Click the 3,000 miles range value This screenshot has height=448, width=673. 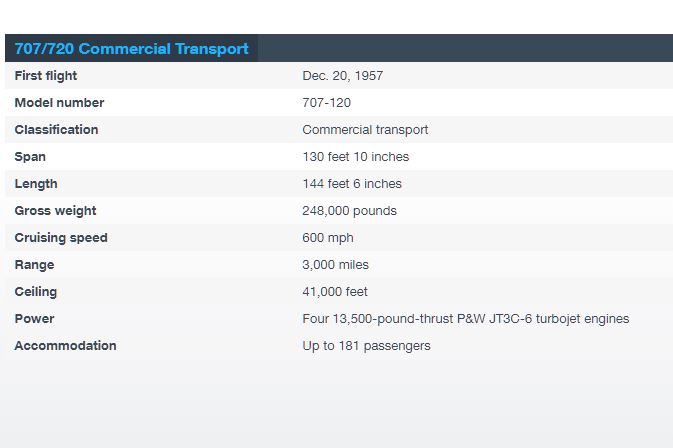[336, 265]
